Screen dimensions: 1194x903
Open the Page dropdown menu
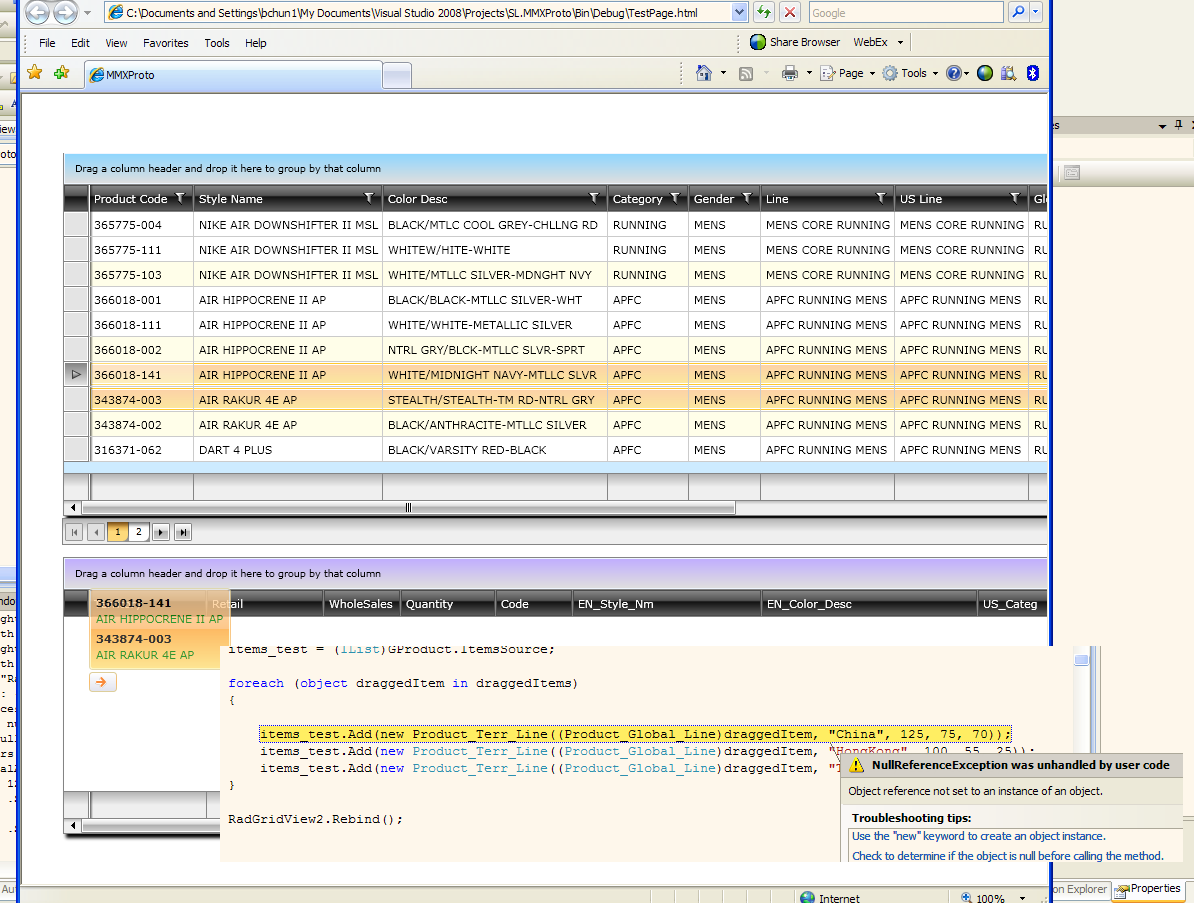coord(848,73)
